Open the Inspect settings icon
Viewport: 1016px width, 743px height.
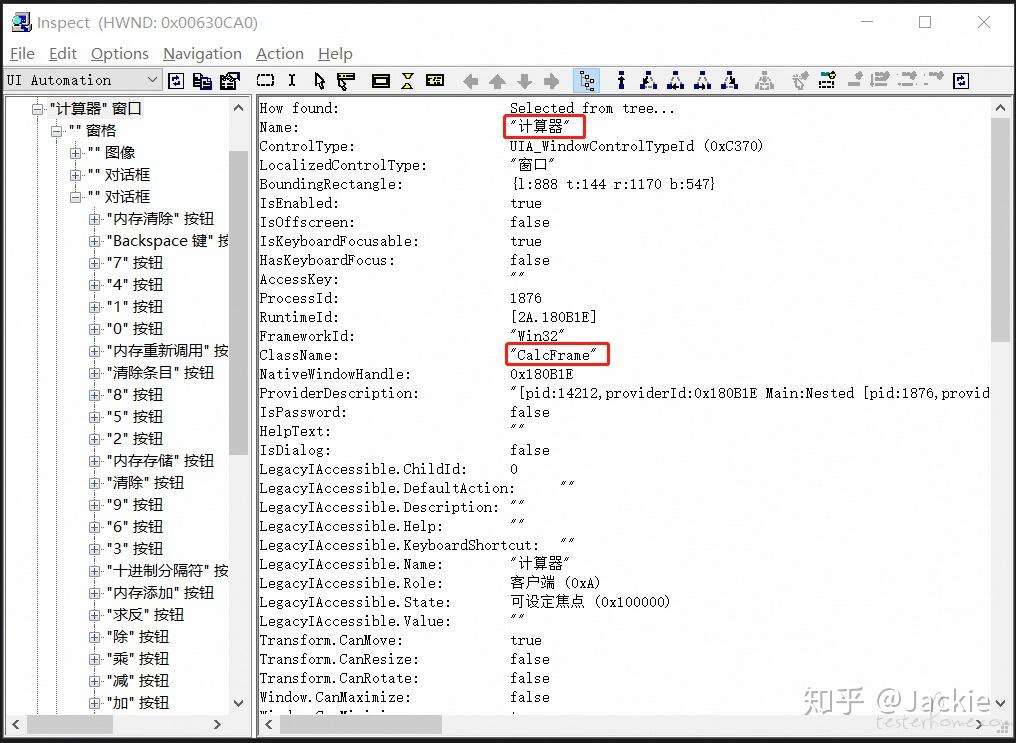tap(228, 80)
